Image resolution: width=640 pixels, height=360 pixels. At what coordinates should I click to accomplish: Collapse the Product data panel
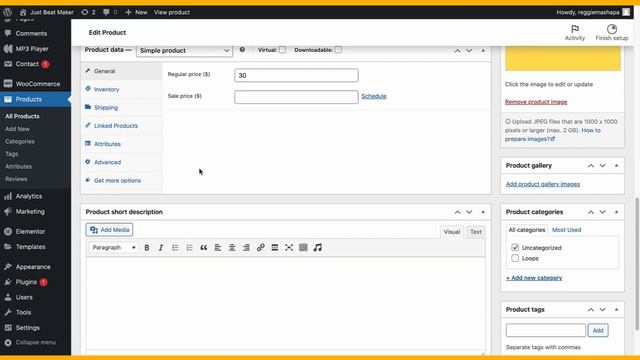pos(483,51)
